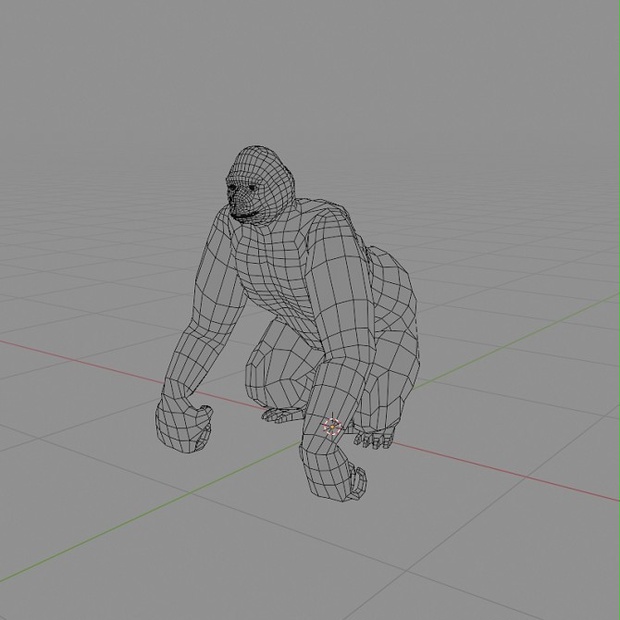Viewport: 620px width, 620px height.
Task: Click the gorilla's dark mouth area
Action: (243, 215)
